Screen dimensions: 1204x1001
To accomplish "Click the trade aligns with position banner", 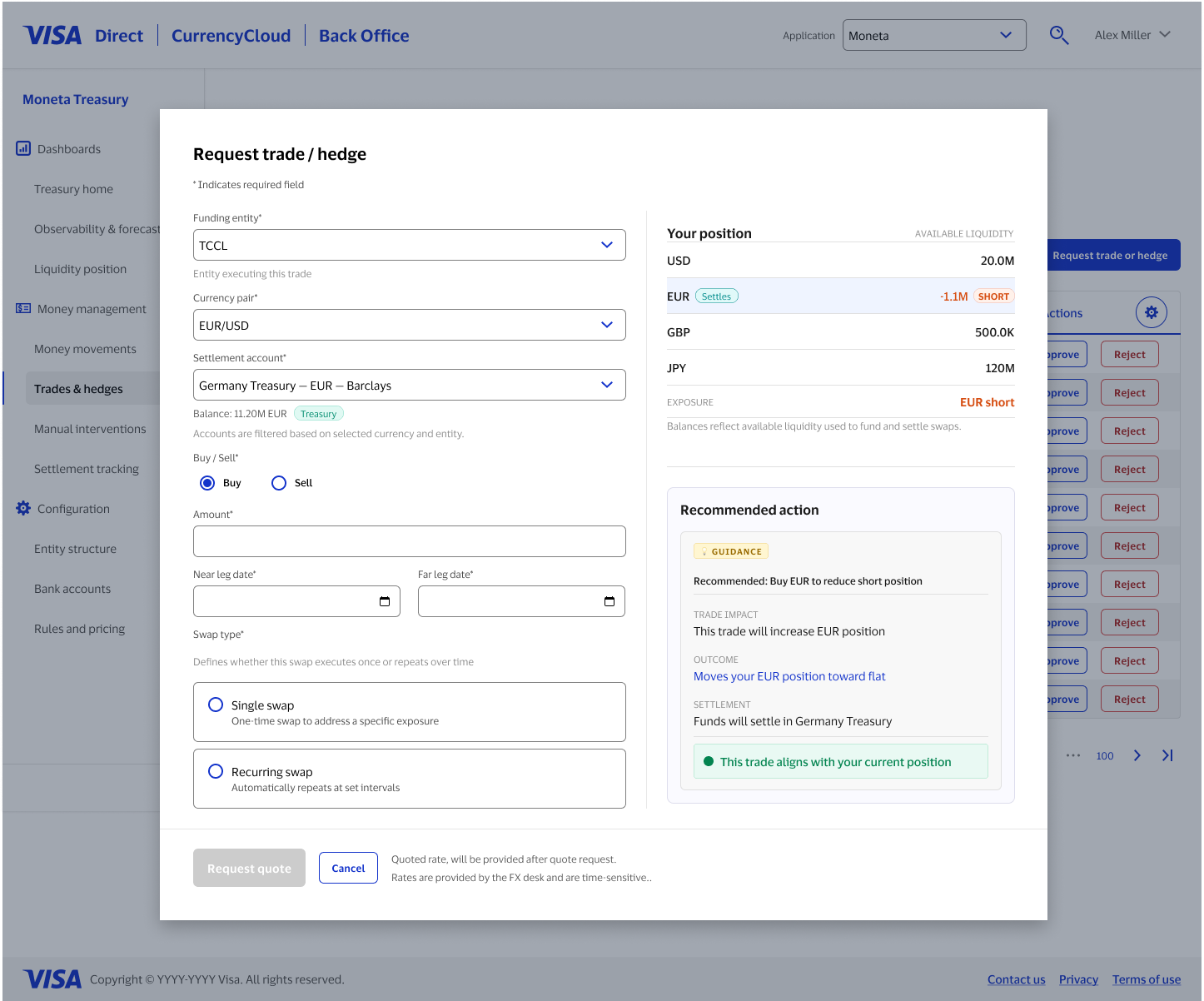I will pyautogui.click(x=840, y=761).
